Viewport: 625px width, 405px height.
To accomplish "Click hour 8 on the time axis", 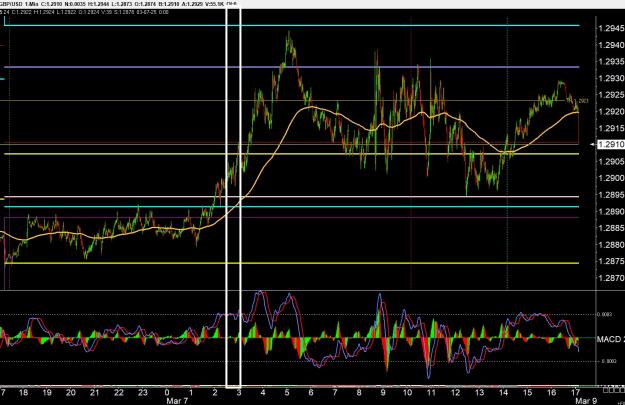I will (359, 392).
